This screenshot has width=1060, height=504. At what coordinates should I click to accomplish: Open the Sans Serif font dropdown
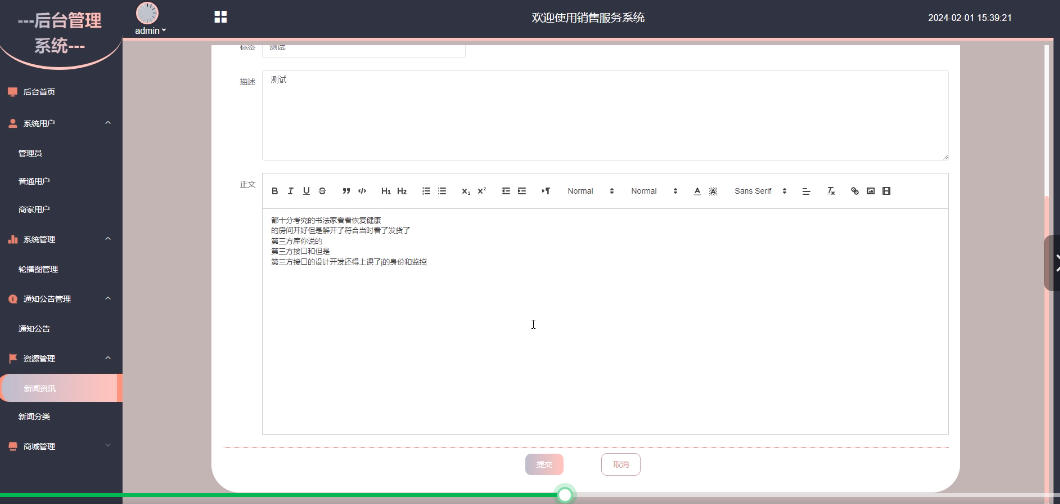(761, 191)
